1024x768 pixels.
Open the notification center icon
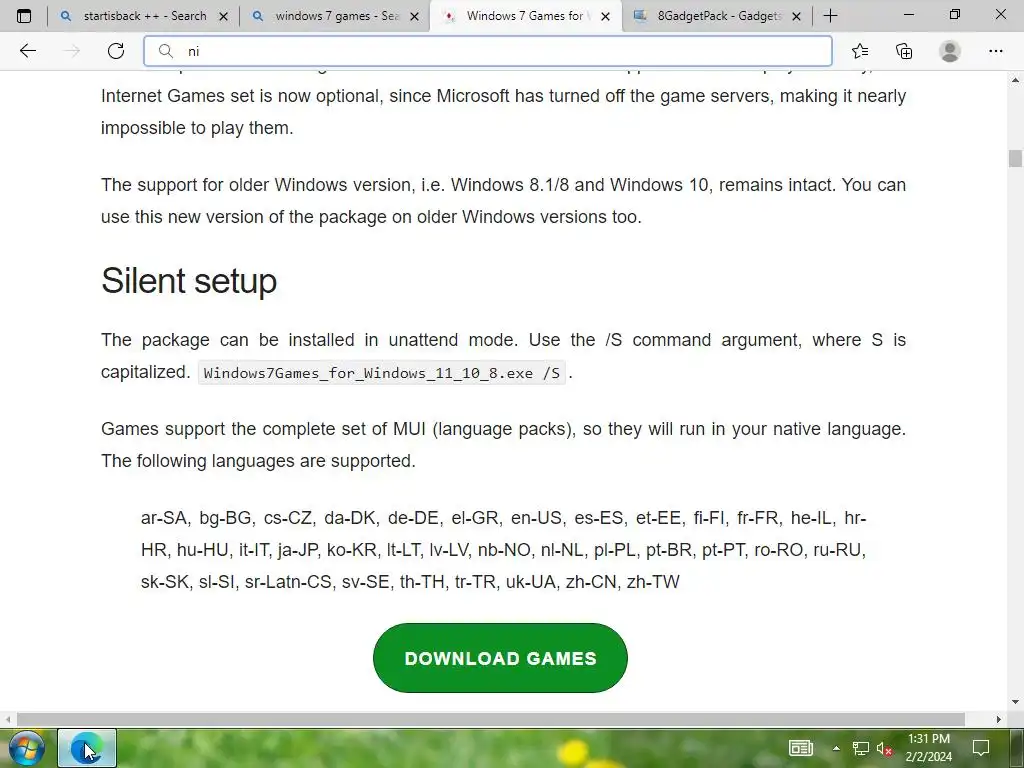tap(981, 748)
